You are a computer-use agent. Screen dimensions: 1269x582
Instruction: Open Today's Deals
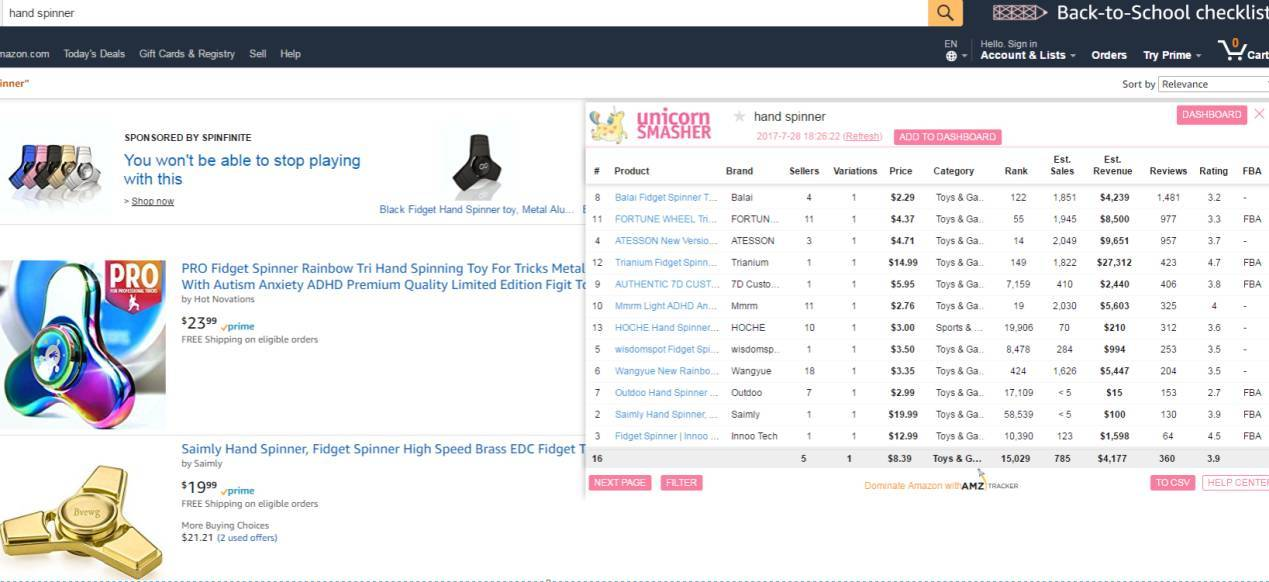pos(94,54)
